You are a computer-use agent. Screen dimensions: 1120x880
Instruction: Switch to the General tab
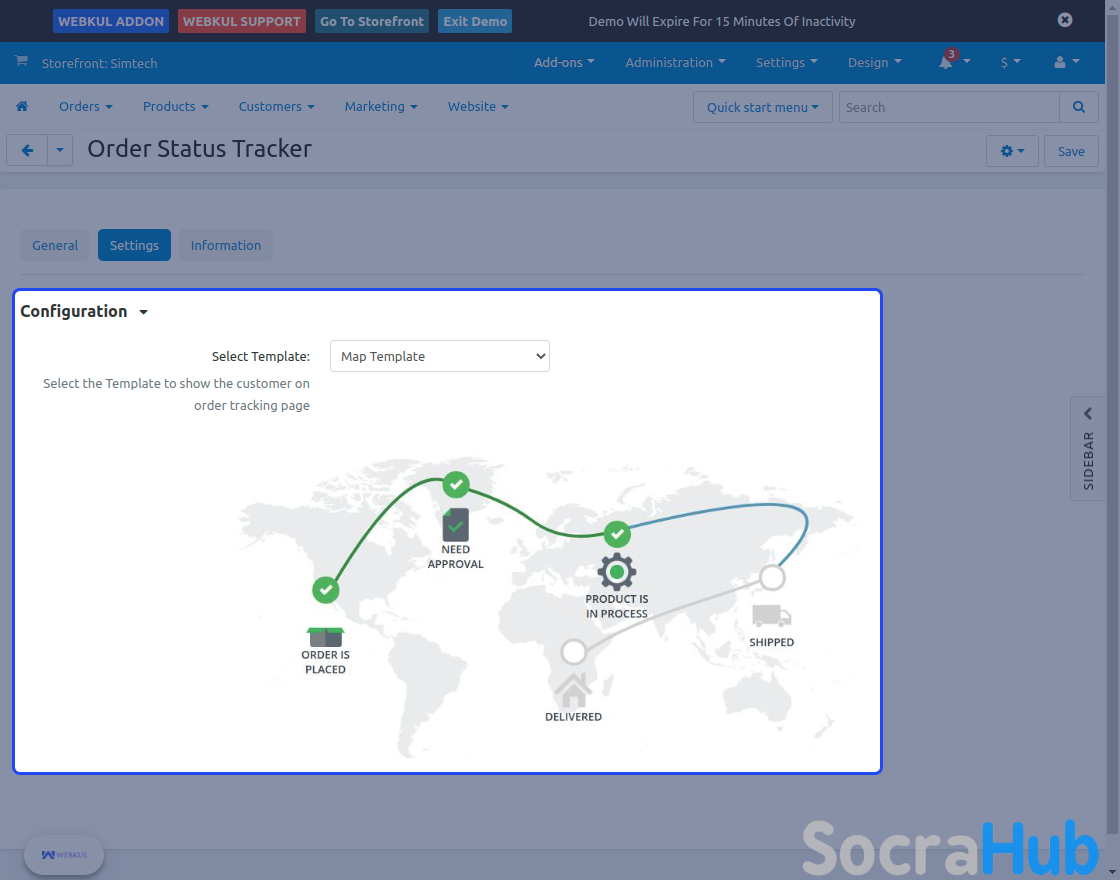tap(55, 245)
